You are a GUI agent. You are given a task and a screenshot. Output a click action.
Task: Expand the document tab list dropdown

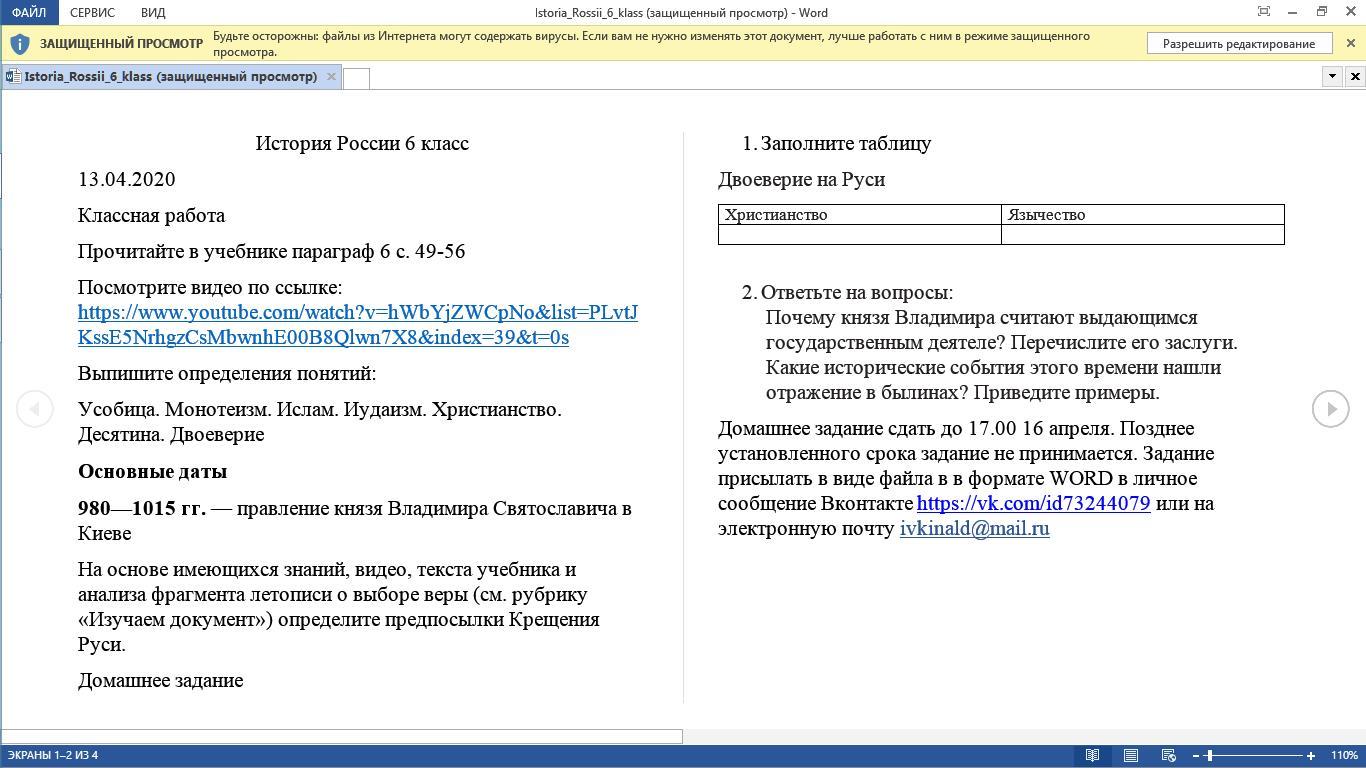click(1332, 76)
